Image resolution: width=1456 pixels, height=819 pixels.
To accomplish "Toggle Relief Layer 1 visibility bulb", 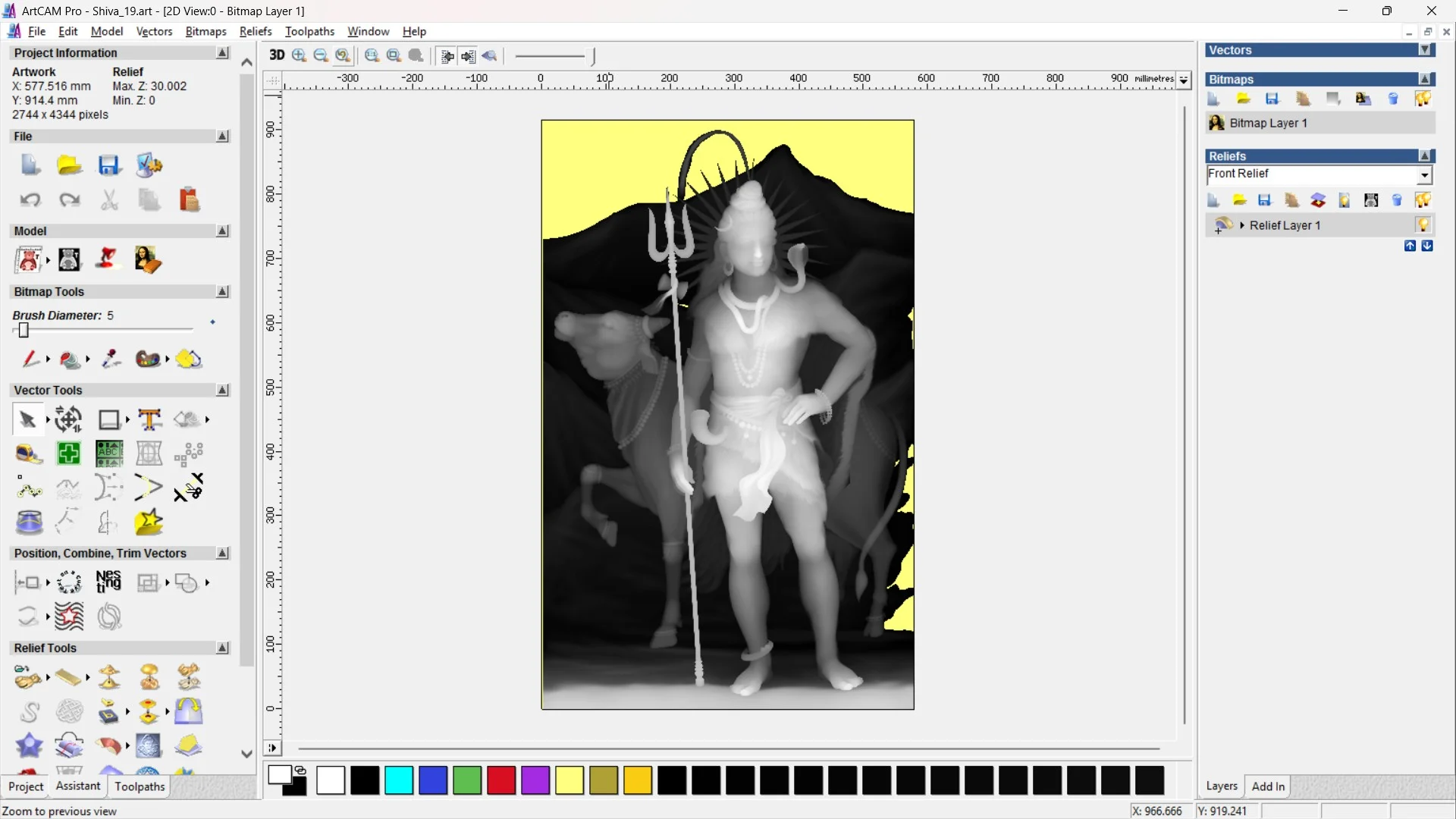I will 1423,225.
